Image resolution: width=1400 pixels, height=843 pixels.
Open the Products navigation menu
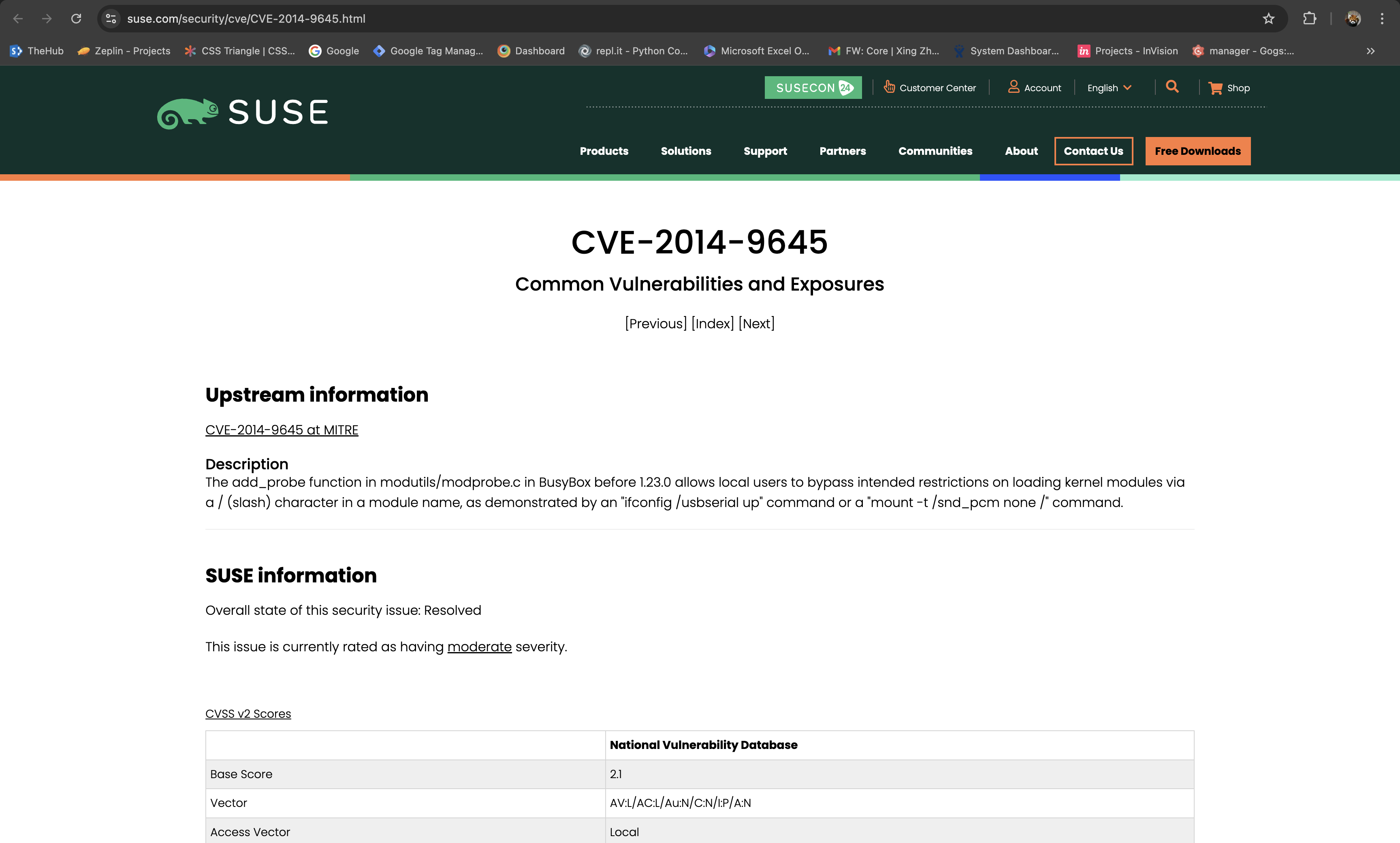[604, 151]
